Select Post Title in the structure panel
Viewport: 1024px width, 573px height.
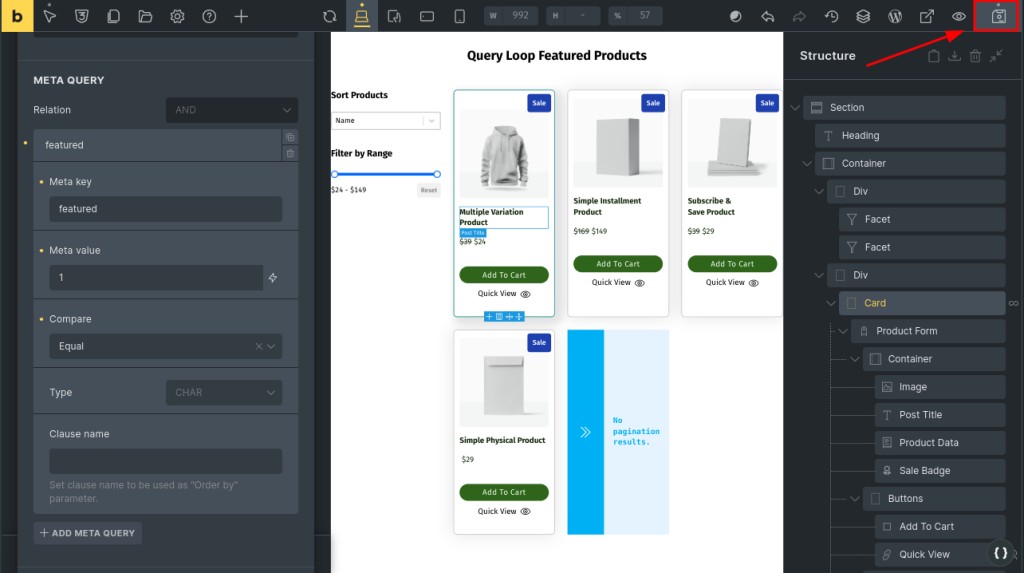(x=920, y=415)
